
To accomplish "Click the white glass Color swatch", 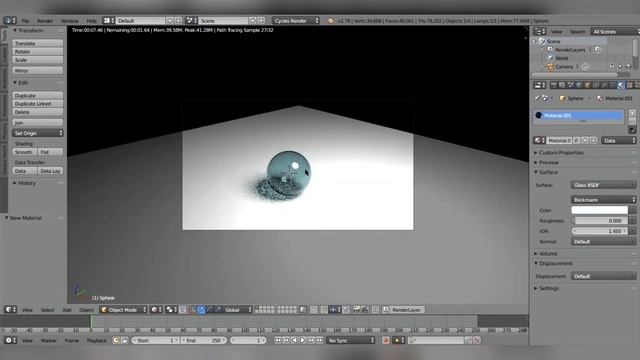I will pyautogui.click(x=599, y=210).
